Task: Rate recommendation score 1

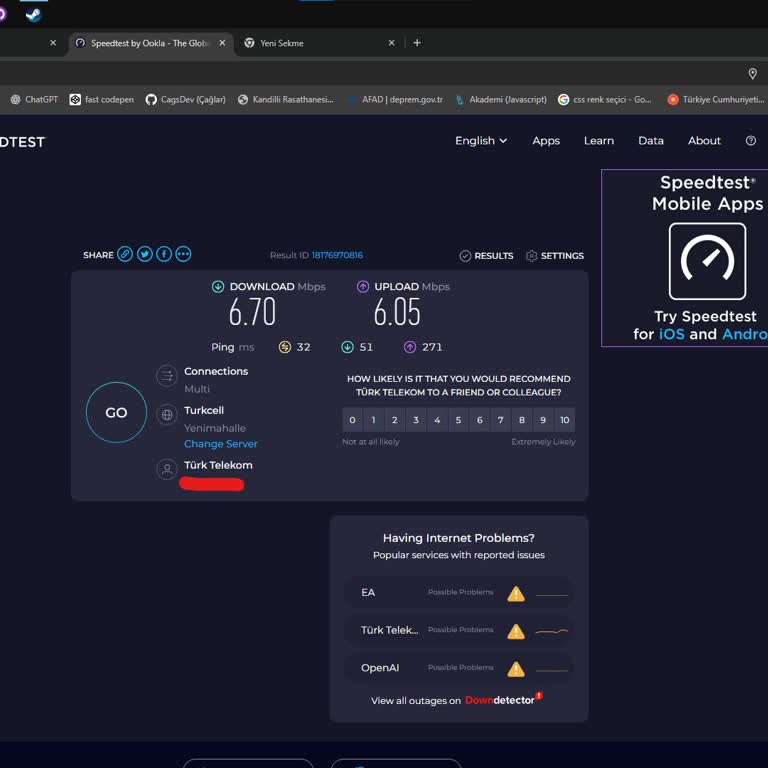Action: point(373,420)
